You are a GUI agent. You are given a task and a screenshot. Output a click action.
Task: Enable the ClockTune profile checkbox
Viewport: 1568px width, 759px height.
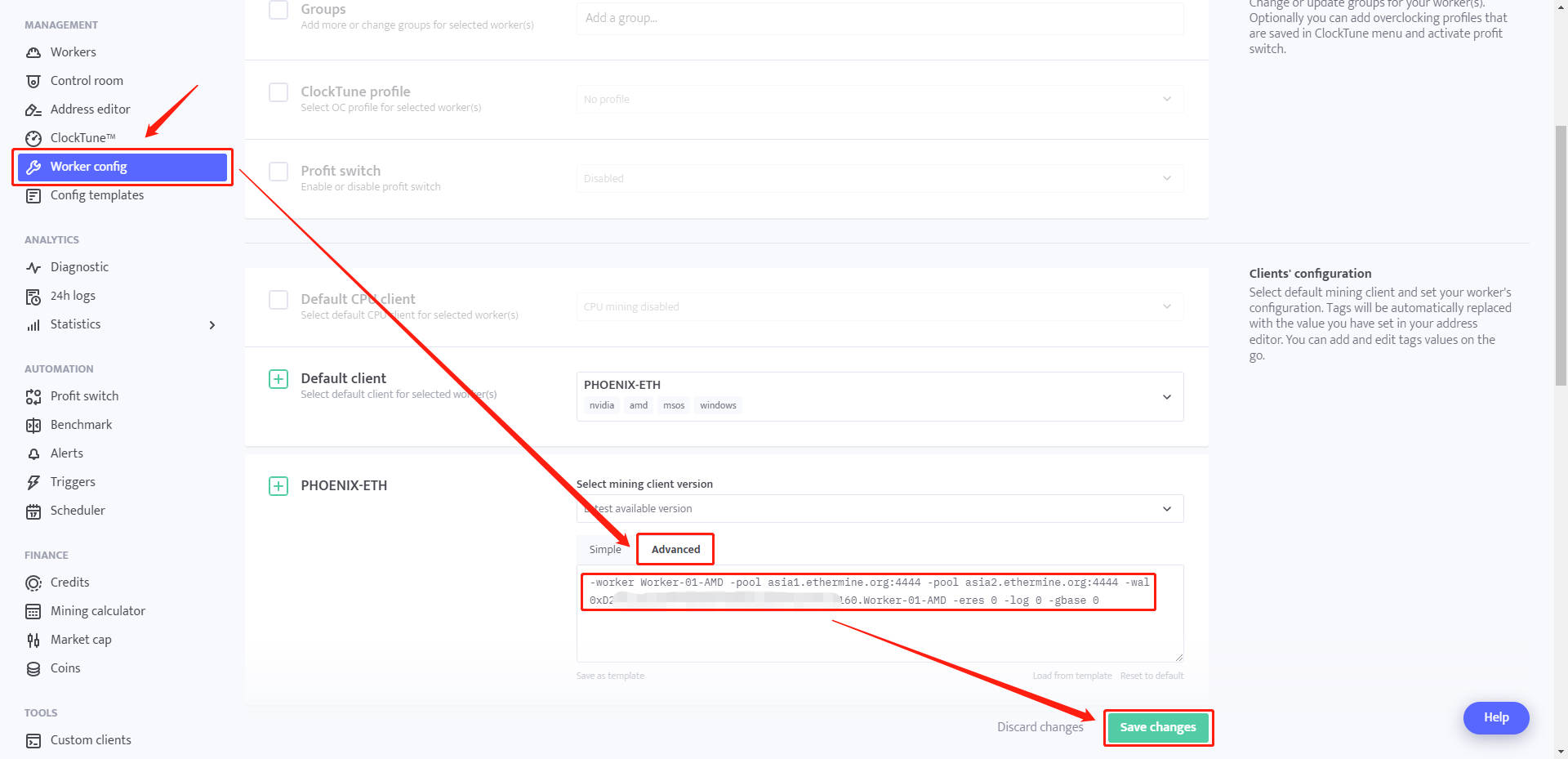click(278, 92)
